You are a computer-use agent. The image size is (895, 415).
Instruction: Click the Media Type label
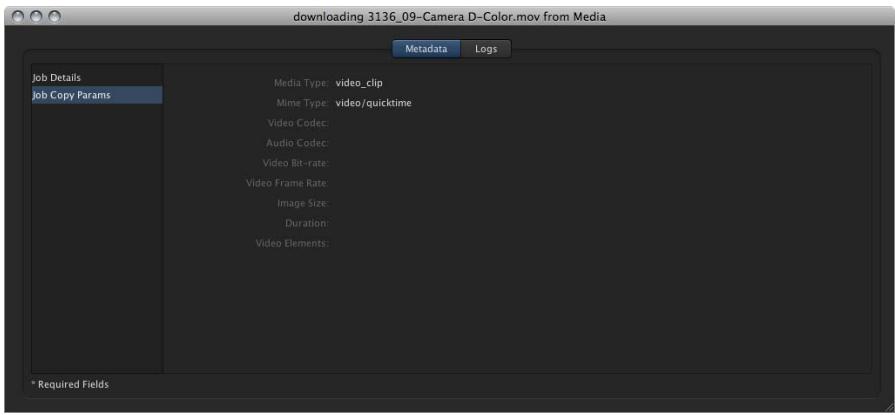tap(301, 83)
